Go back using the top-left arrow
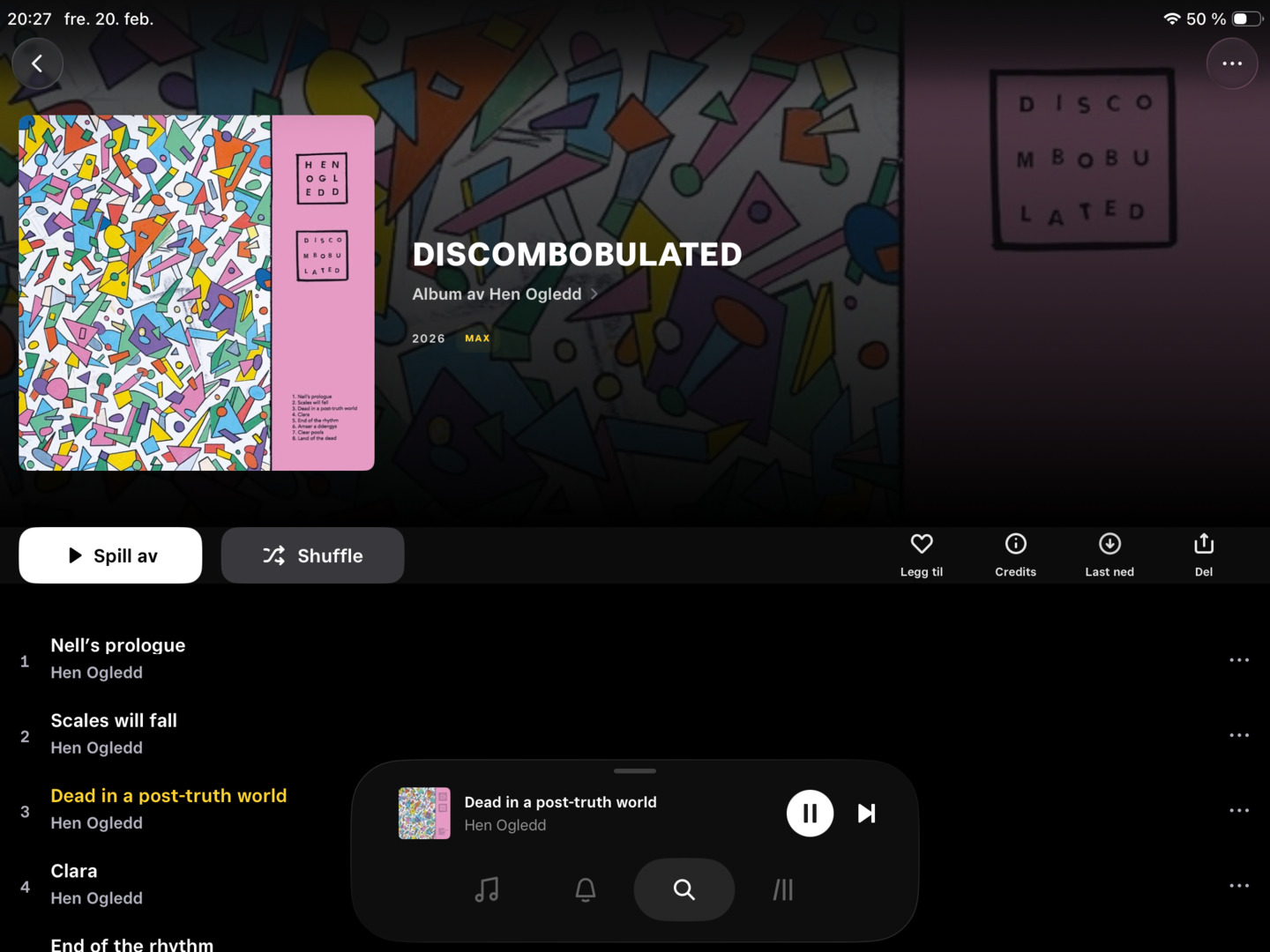Viewport: 1270px width, 952px height. pos(37,63)
